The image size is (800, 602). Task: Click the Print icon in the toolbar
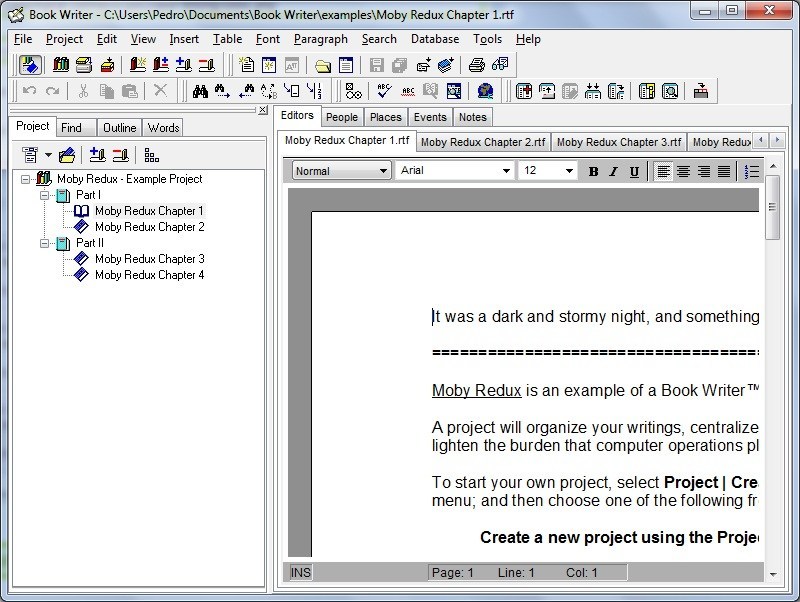point(476,66)
